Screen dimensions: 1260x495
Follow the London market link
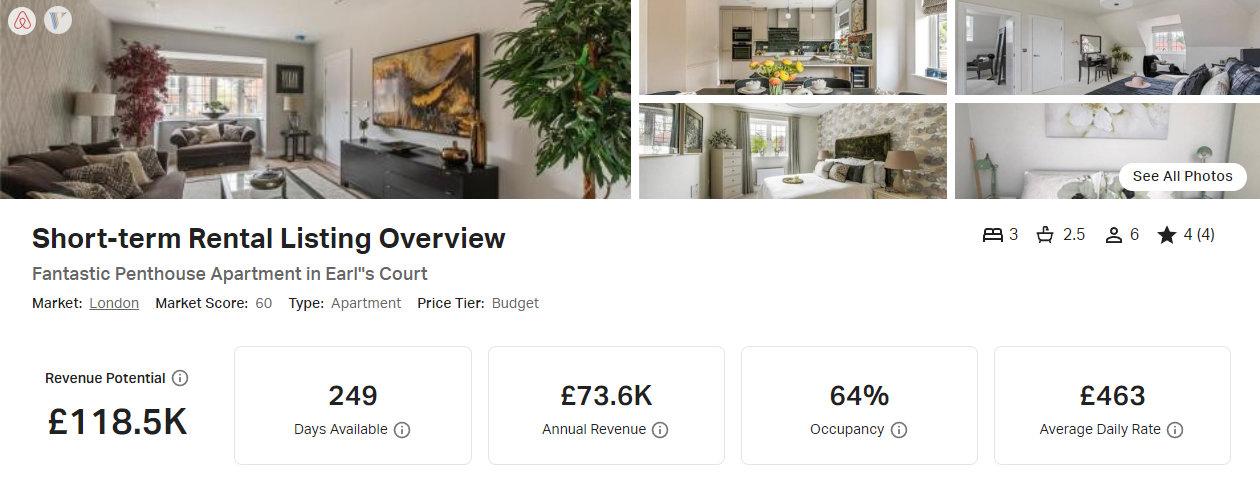[114, 303]
